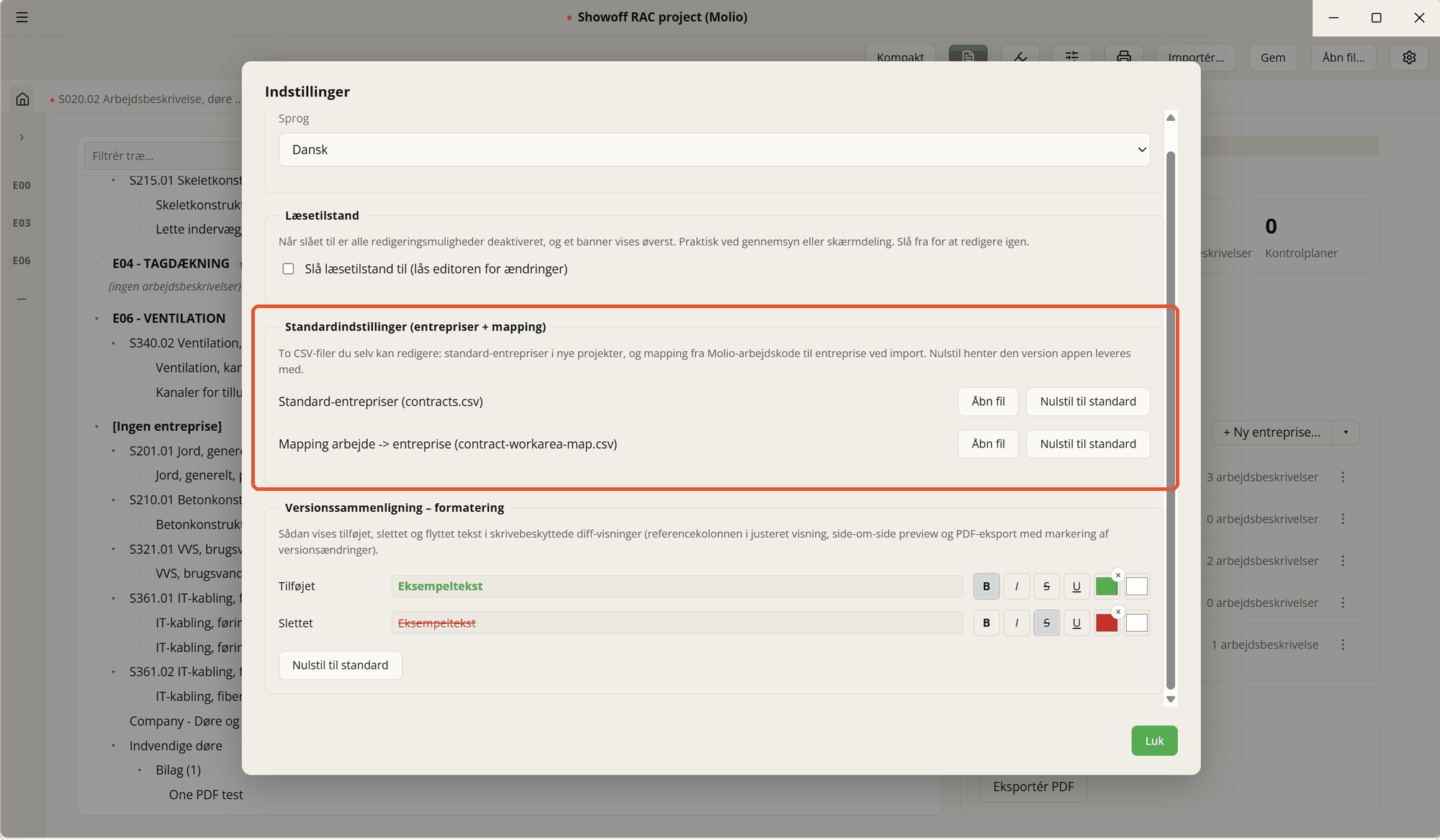Click the home icon tab
Screen dimensions: 1440x840
[23, 99]
